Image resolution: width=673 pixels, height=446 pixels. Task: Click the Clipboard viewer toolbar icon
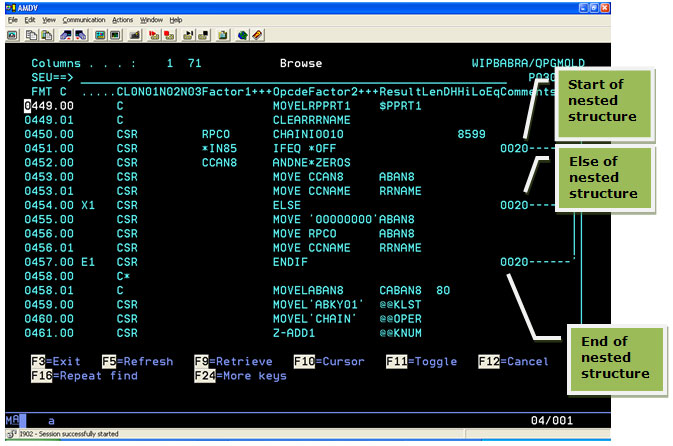pyautogui.click(x=222, y=35)
